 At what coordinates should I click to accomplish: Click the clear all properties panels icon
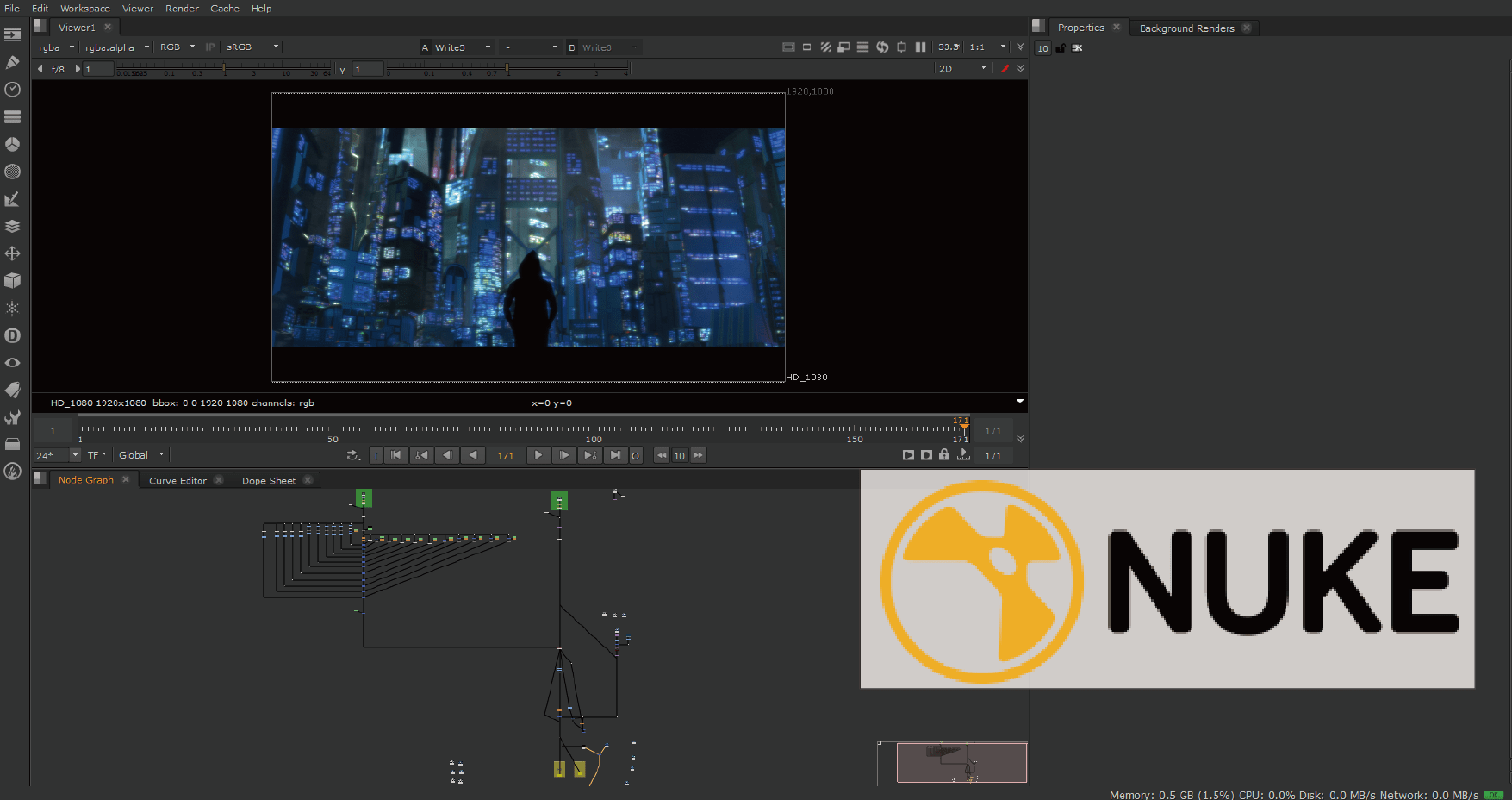tap(1077, 48)
